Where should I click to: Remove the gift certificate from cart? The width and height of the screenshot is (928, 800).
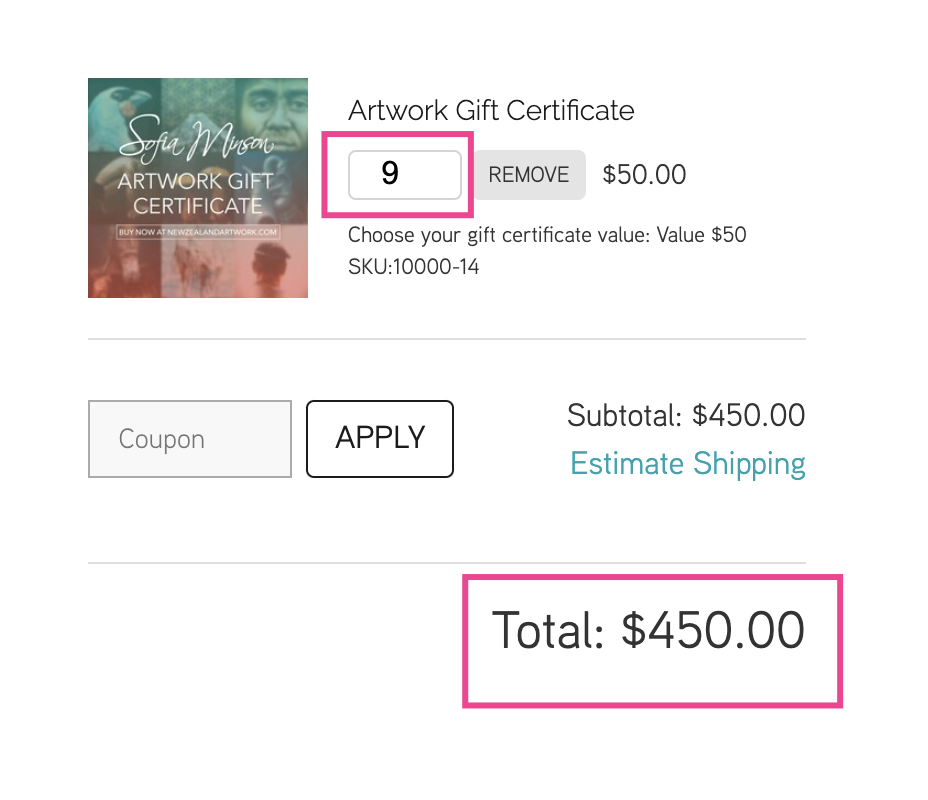point(529,175)
